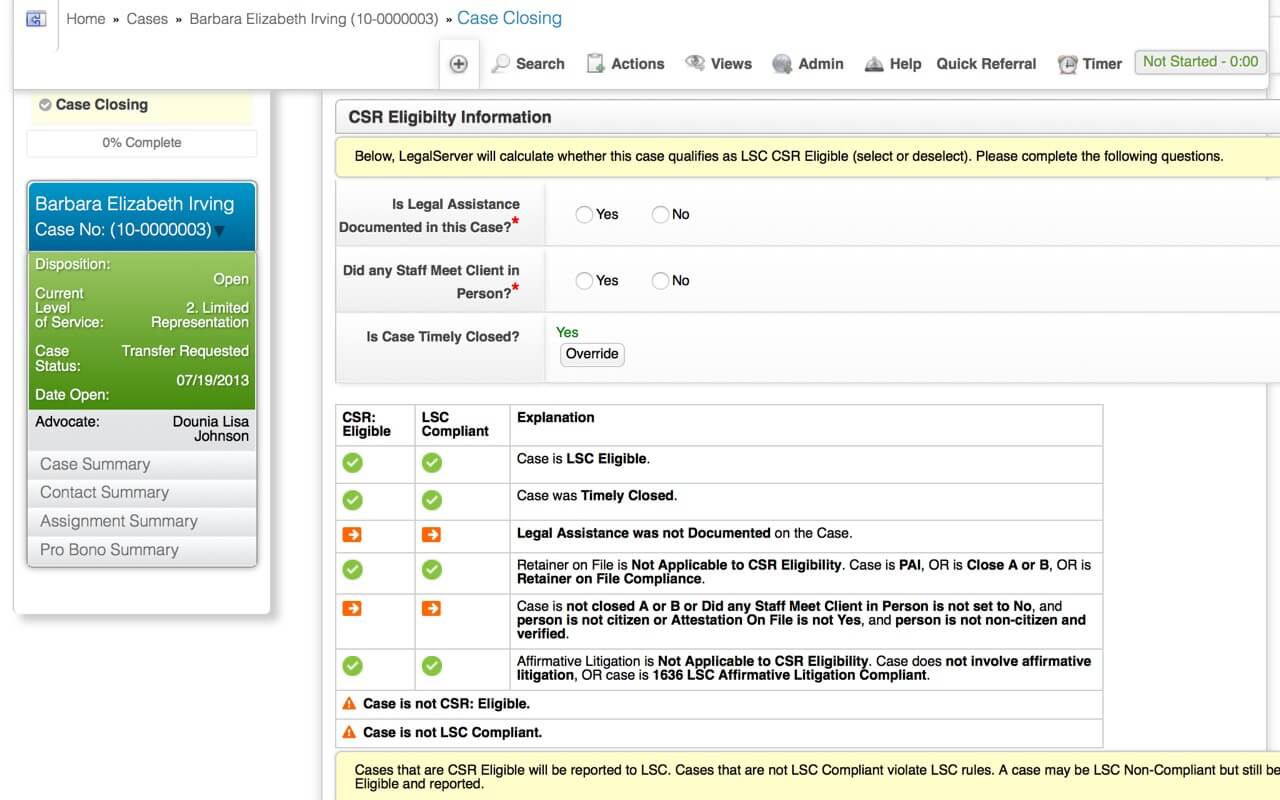Click the plus icon in the toolbar

coord(459,62)
